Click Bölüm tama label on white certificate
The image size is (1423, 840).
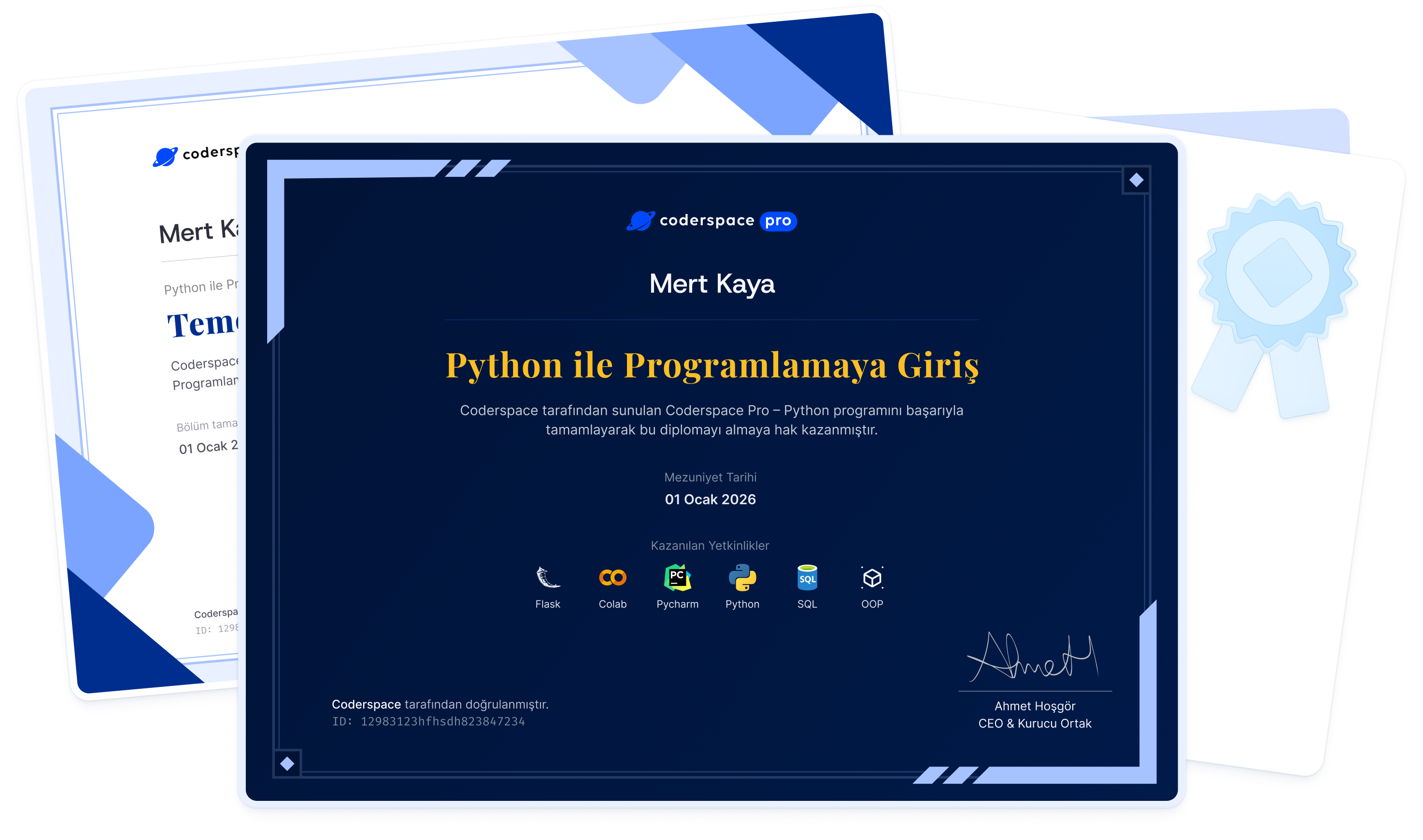click(x=207, y=425)
